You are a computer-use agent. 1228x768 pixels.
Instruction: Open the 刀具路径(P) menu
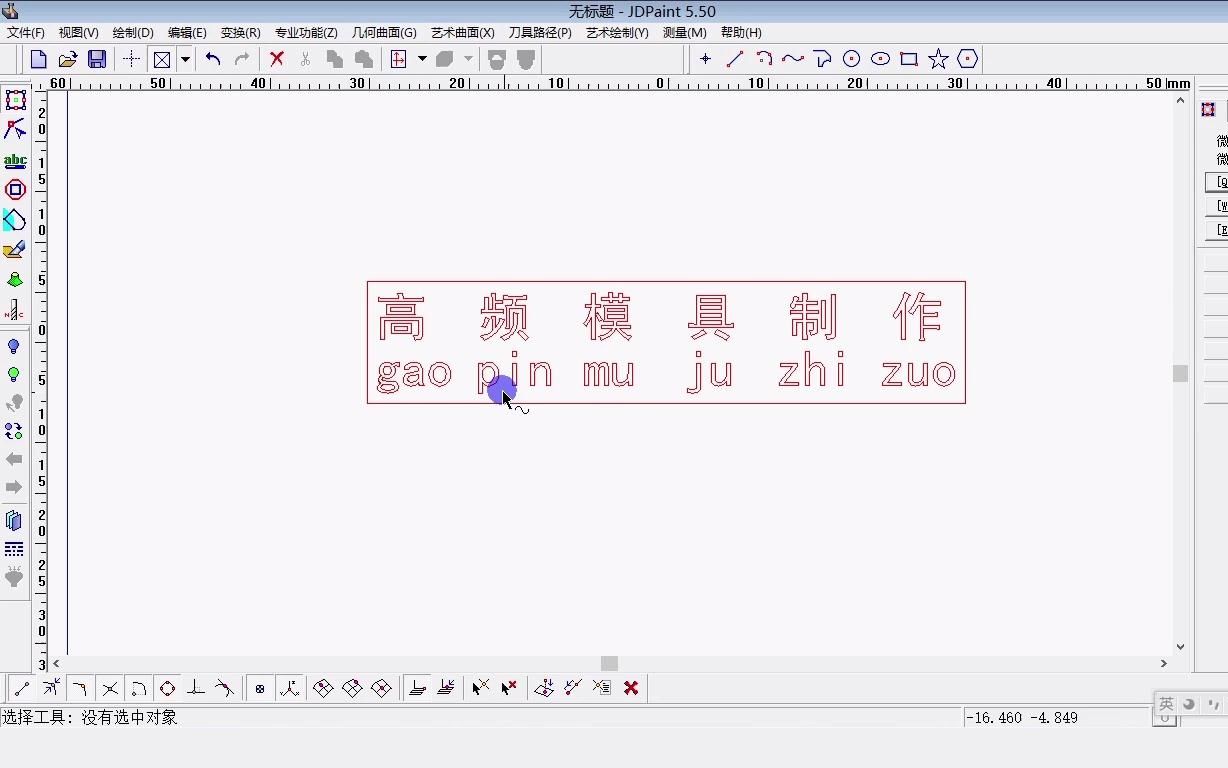pos(540,32)
